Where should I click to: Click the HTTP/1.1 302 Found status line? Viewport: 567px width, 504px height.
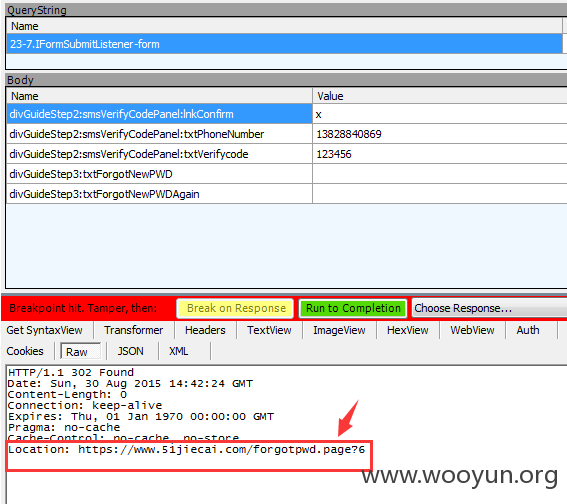coord(71,372)
